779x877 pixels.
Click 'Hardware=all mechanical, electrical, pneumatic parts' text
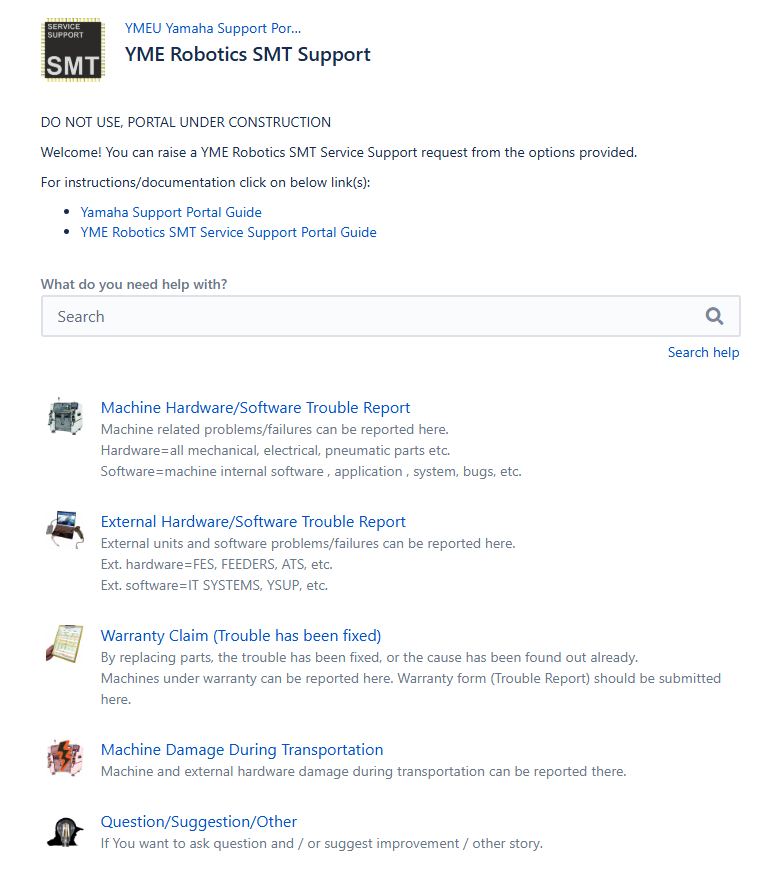(x=275, y=451)
